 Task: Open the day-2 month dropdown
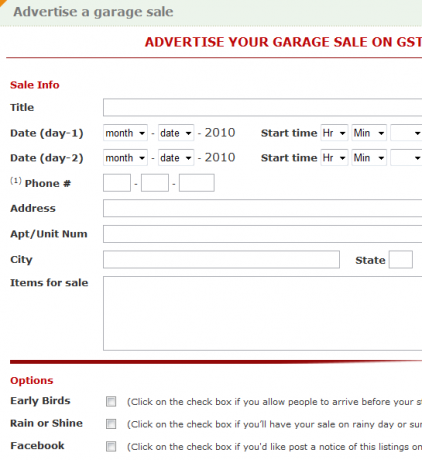click(125, 157)
